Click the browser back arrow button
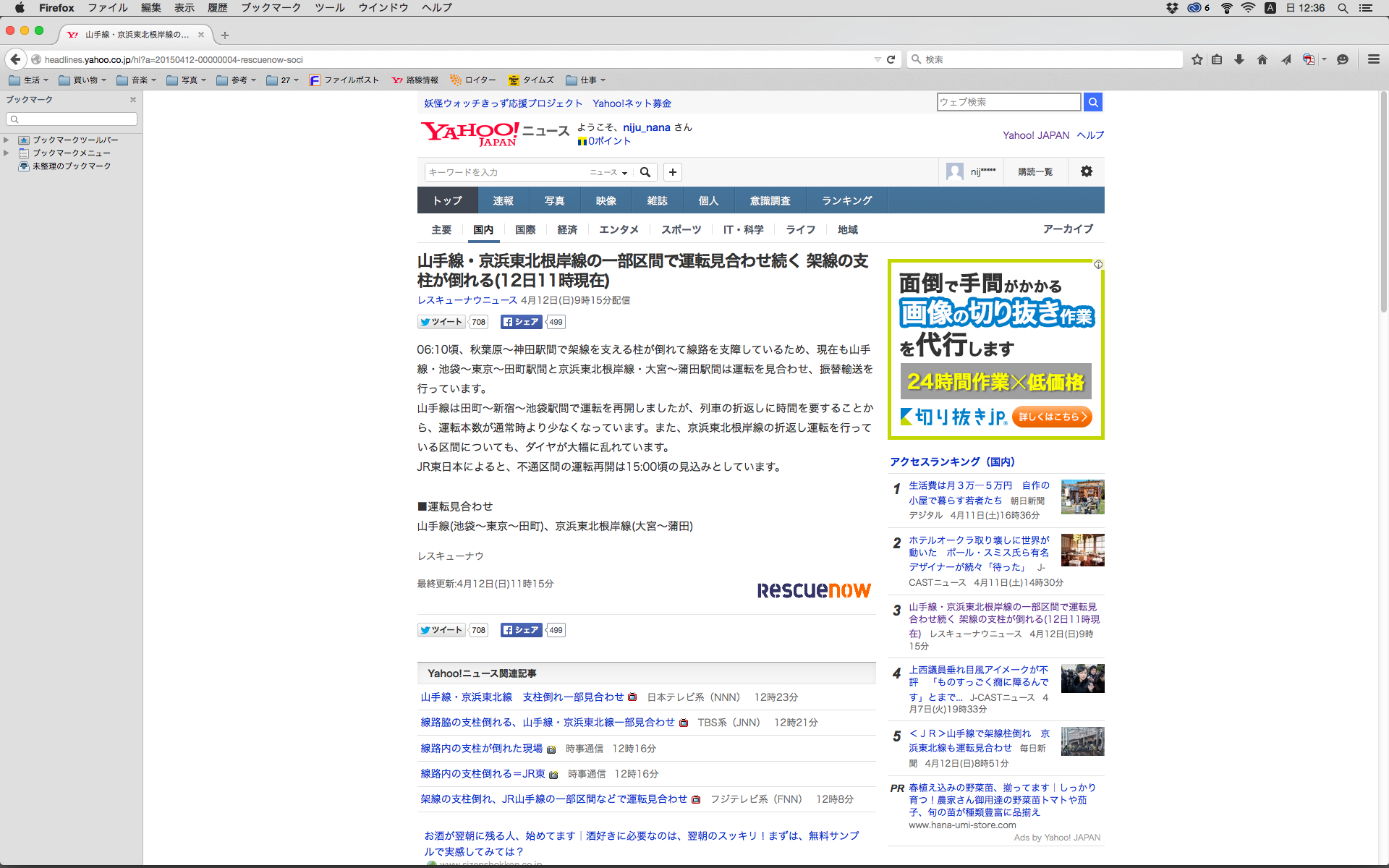The image size is (1389, 868). coord(15,59)
